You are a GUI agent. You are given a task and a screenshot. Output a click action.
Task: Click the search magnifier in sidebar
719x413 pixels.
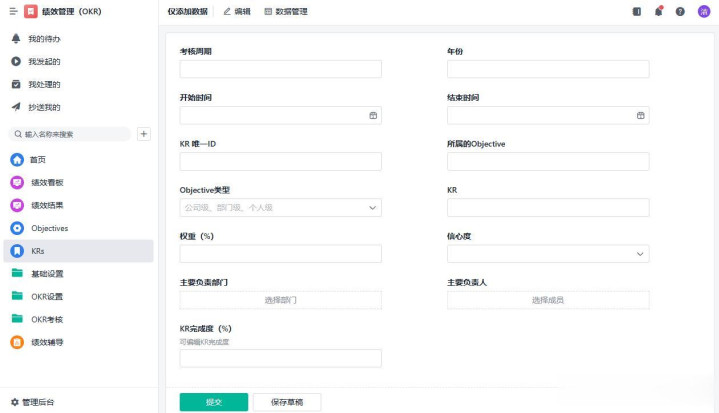tap(18, 134)
